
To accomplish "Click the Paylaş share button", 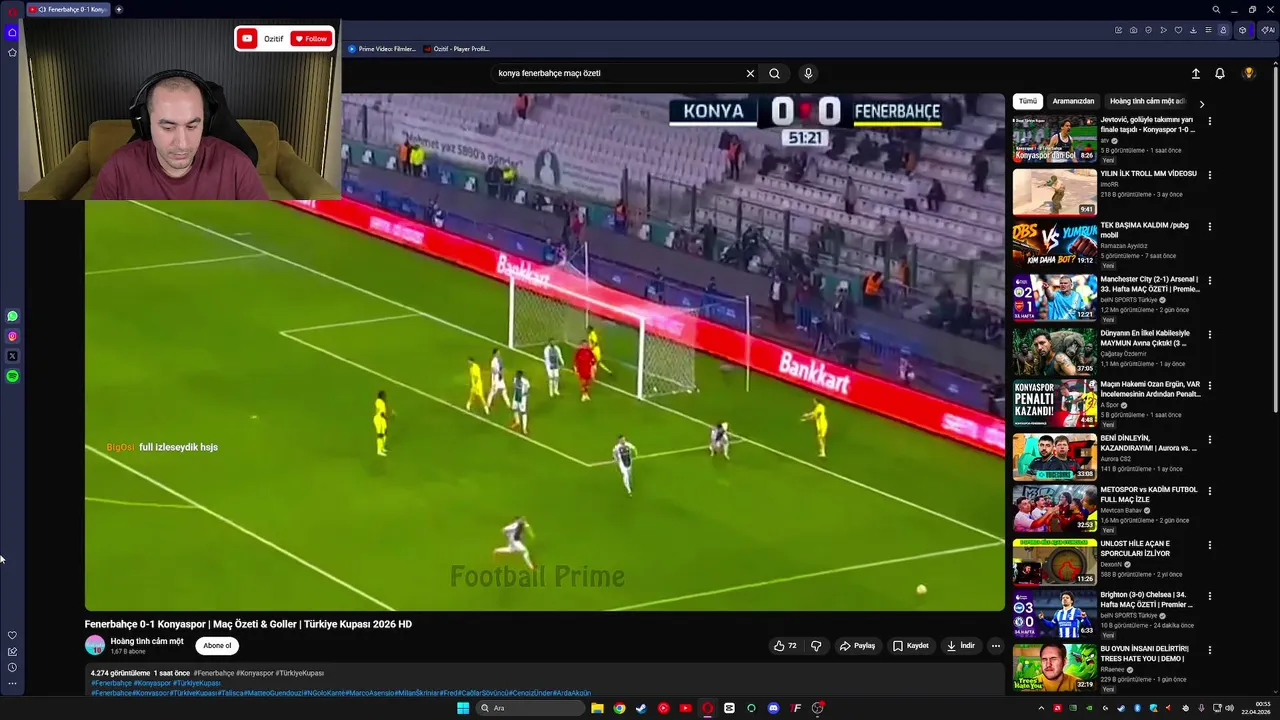I will 858,646.
